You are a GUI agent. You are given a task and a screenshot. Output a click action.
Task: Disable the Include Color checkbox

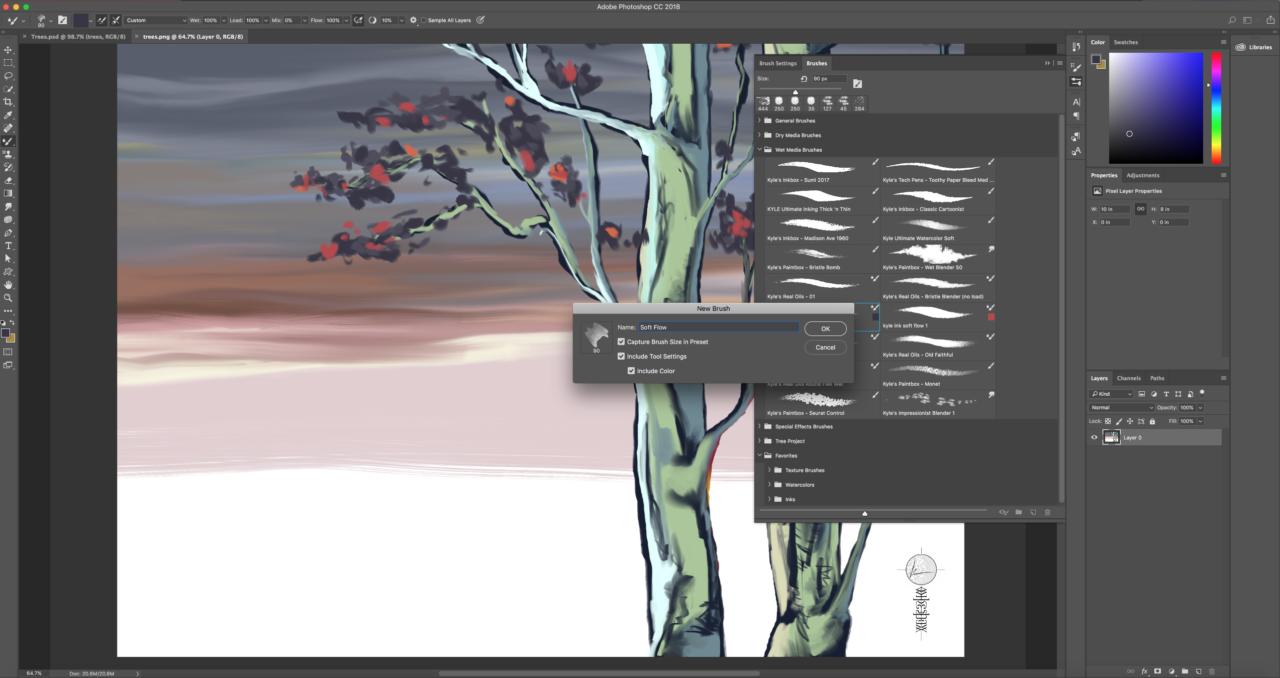(631, 371)
